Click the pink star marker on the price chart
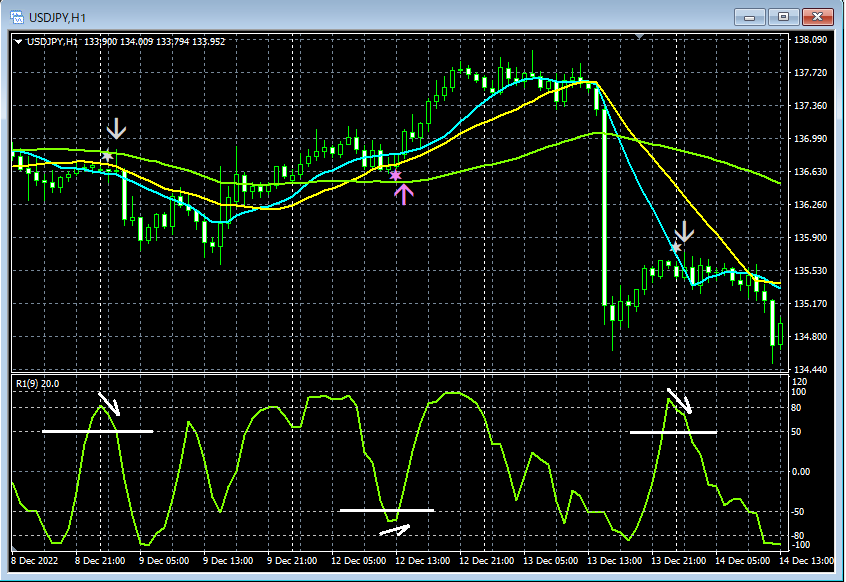This screenshot has height=582, width=846. [x=395, y=175]
